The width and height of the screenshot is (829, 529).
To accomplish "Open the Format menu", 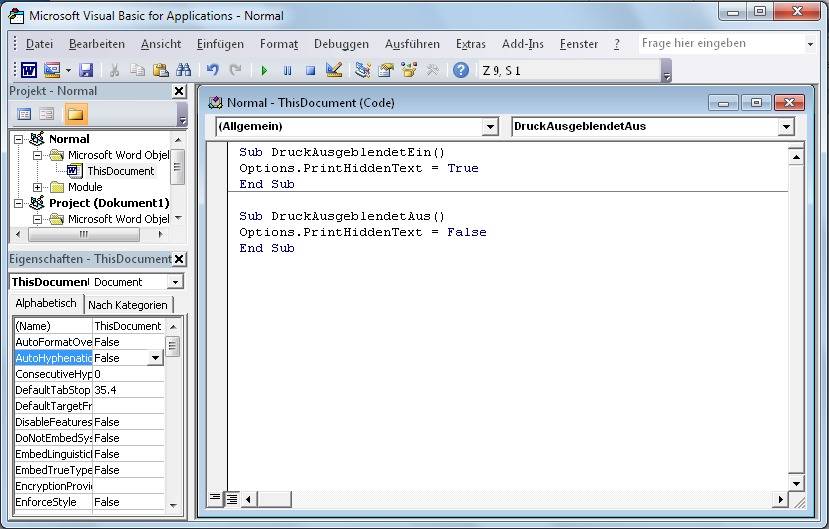I will [279, 44].
